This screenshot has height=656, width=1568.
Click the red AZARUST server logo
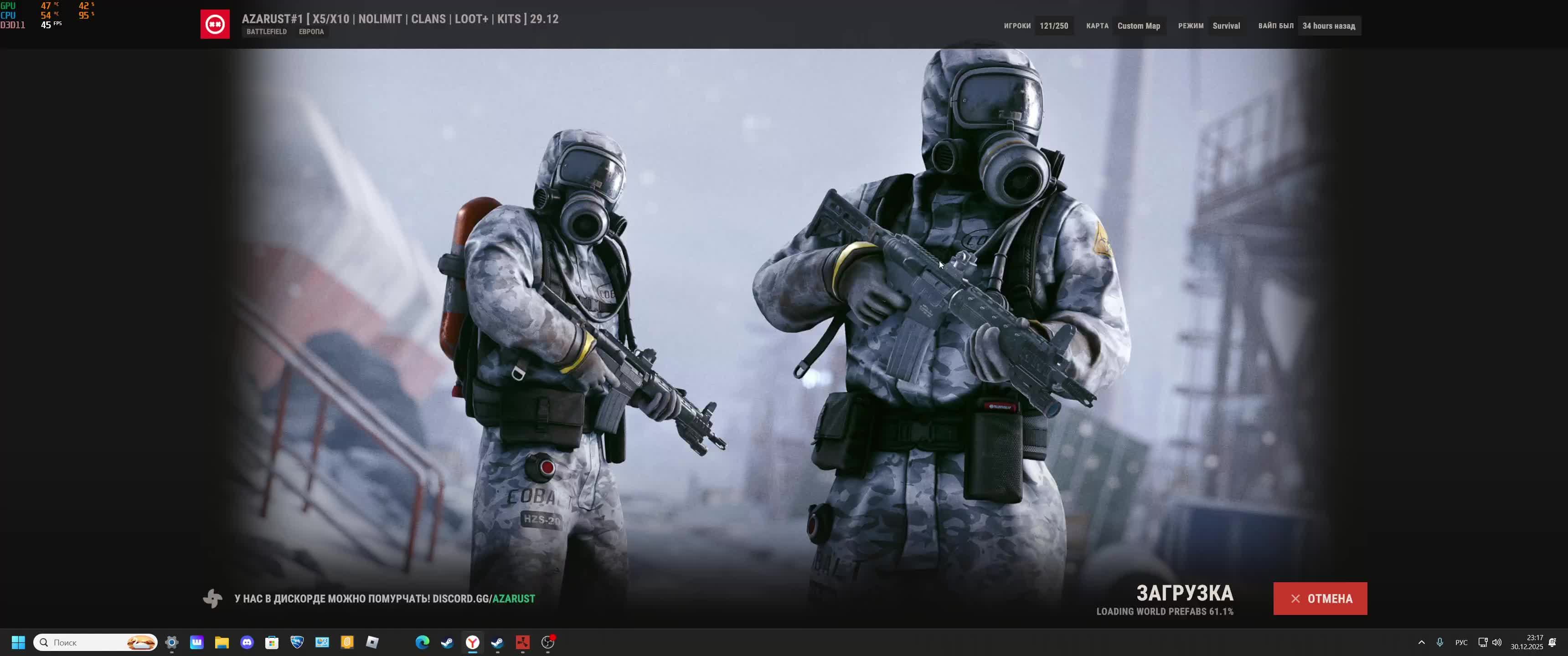[x=215, y=24]
